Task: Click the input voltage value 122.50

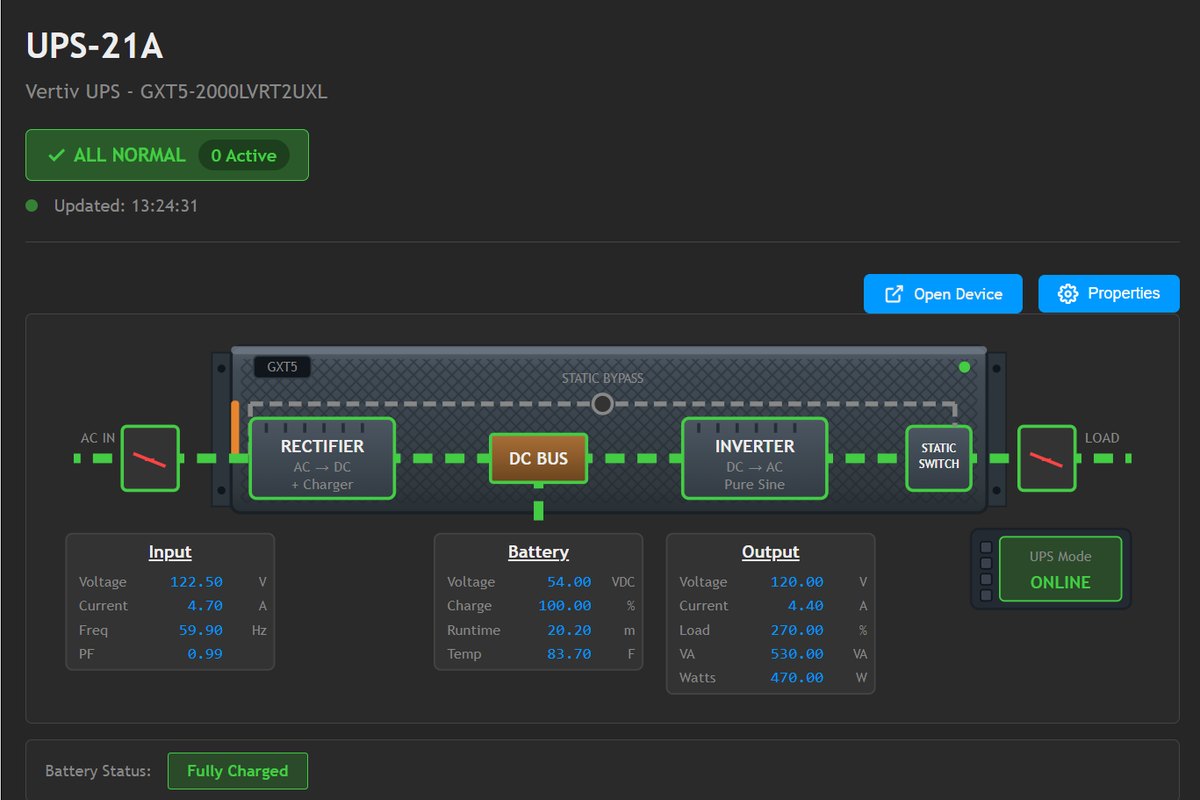Action: tap(198, 582)
